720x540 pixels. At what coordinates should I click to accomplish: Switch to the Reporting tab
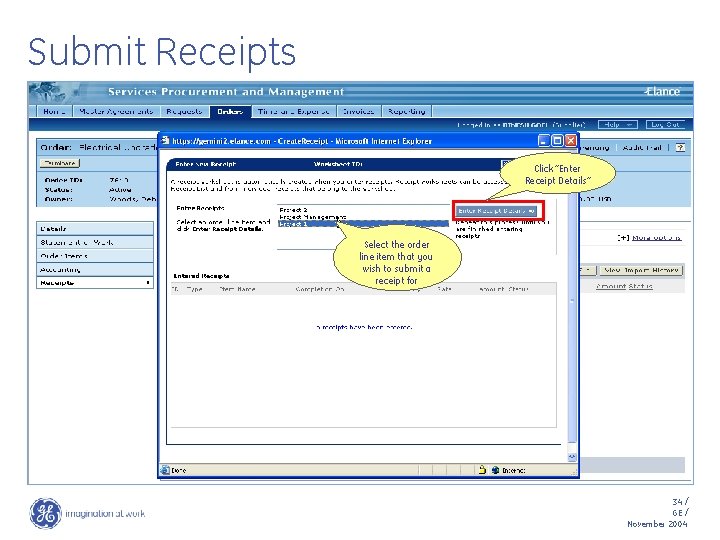click(x=407, y=112)
